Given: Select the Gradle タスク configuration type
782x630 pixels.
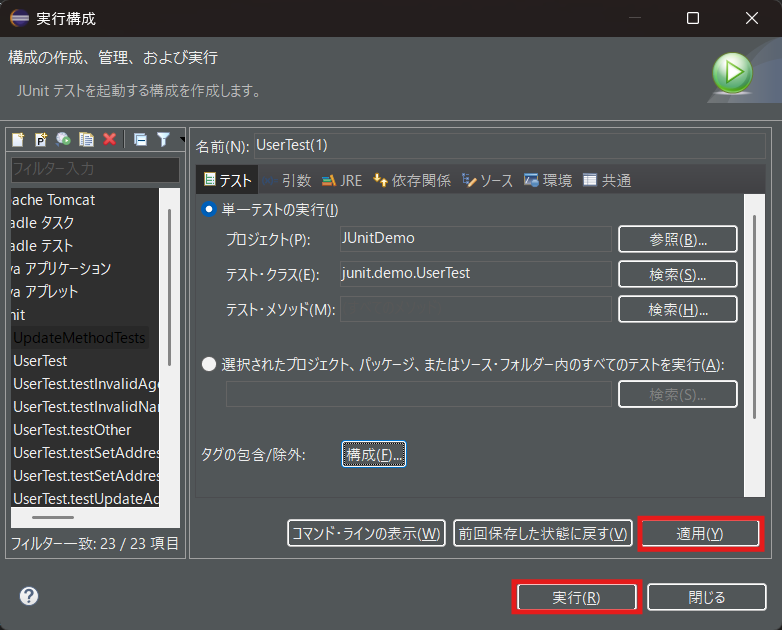Looking at the screenshot, I should click(x=43, y=222).
